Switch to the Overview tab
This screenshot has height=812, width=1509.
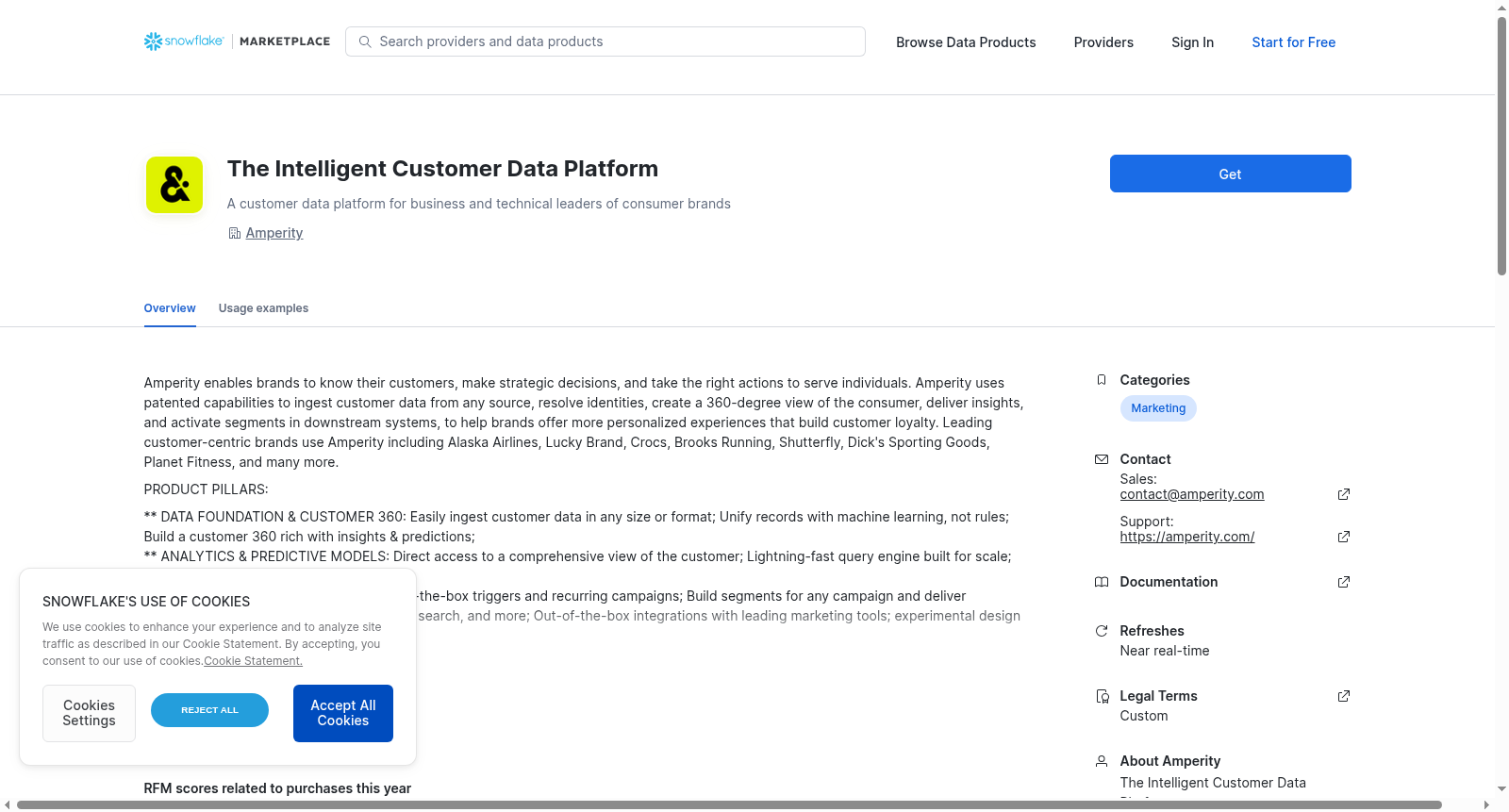[170, 308]
